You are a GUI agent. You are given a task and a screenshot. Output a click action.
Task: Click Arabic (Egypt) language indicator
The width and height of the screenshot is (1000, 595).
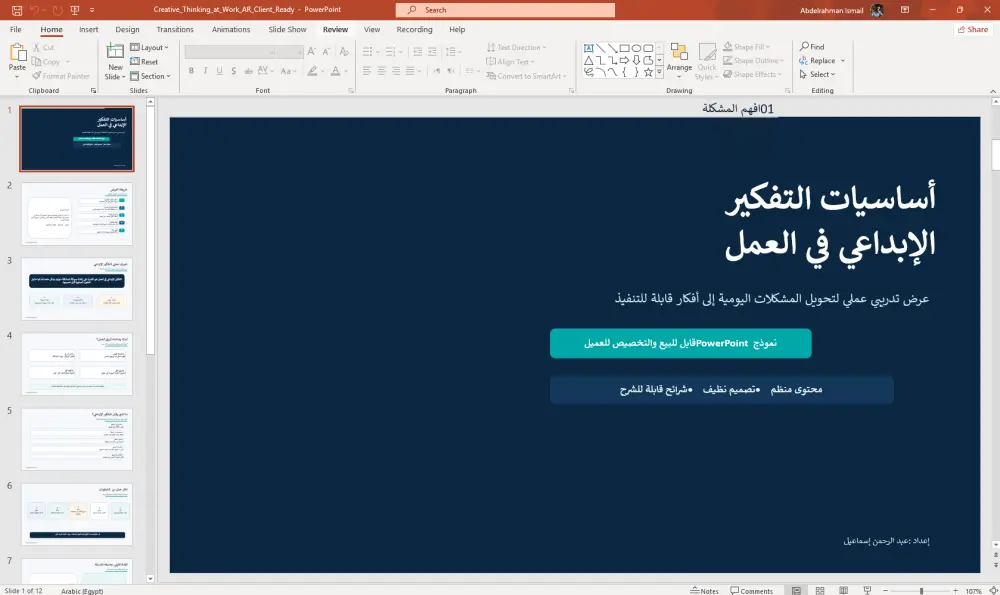[82, 591]
